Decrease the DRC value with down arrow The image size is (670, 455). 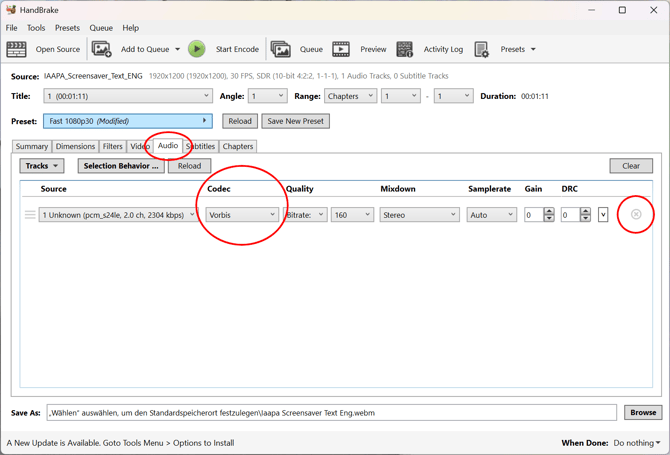coord(585,218)
